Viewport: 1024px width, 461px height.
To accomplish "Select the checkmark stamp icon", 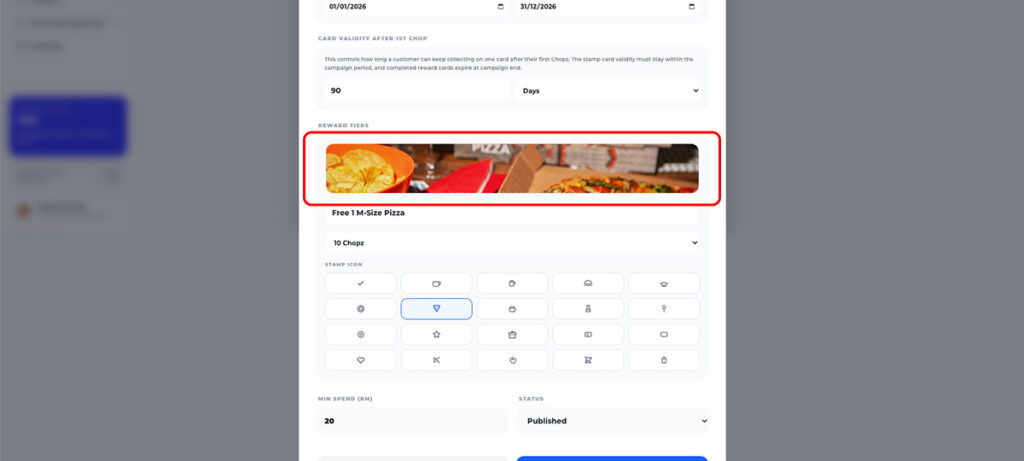I will click(x=360, y=283).
